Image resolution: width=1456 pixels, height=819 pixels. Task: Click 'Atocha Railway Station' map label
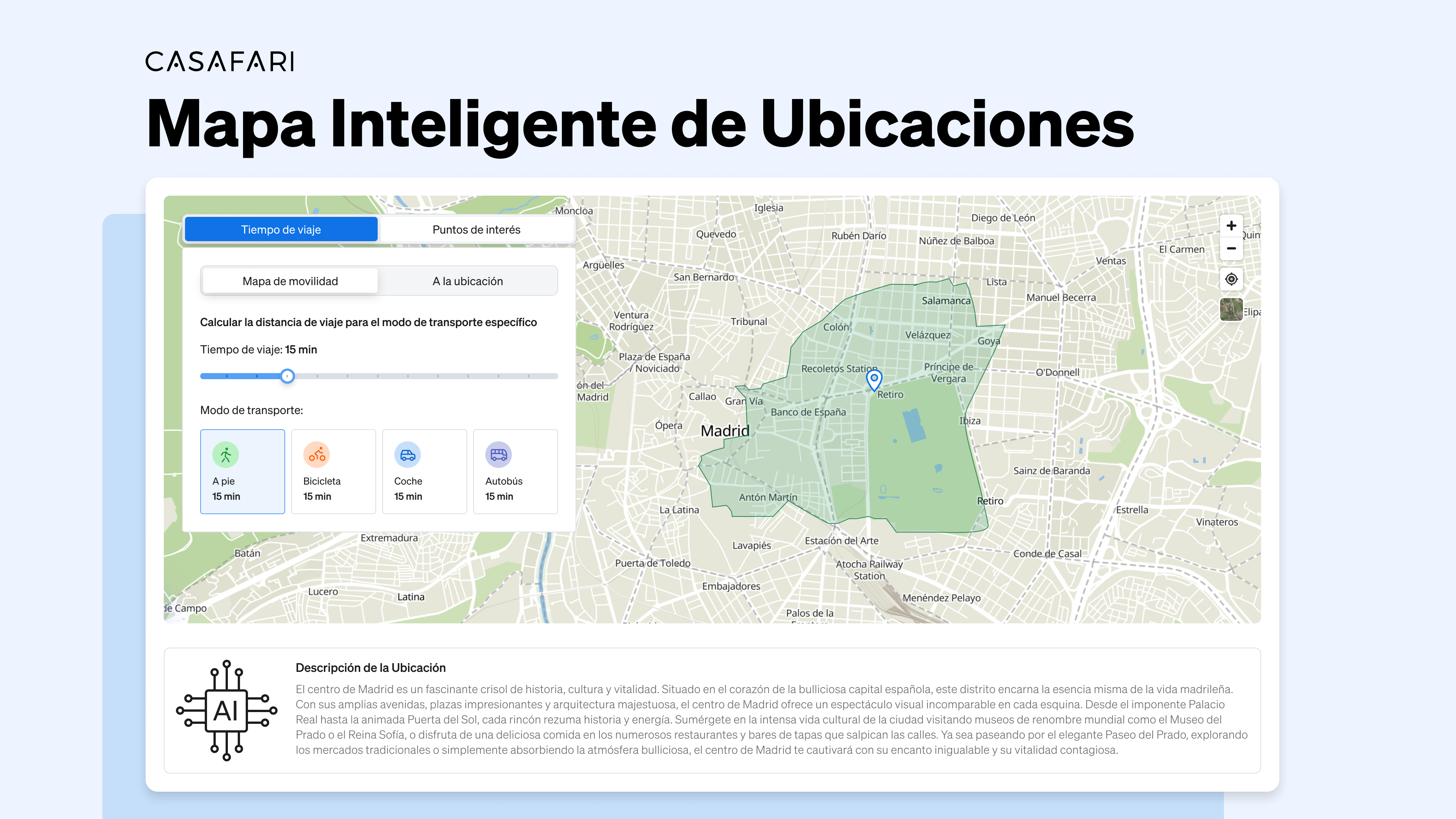tap(869, 570)
